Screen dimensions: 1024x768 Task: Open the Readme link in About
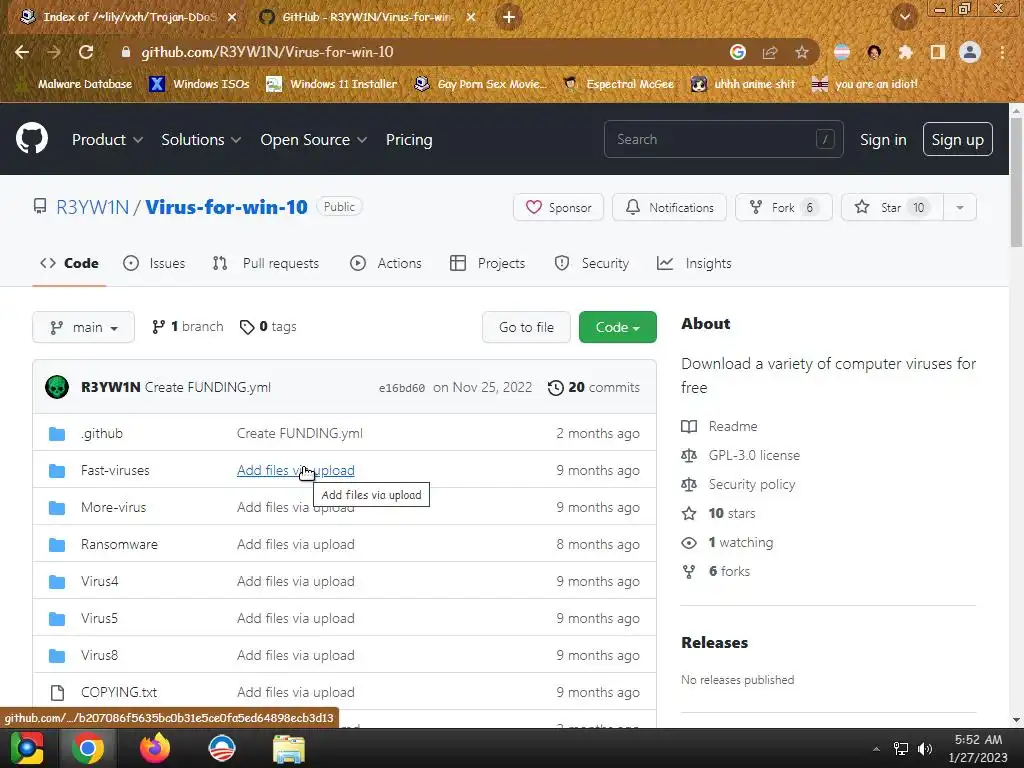click(x=733, y=426)
